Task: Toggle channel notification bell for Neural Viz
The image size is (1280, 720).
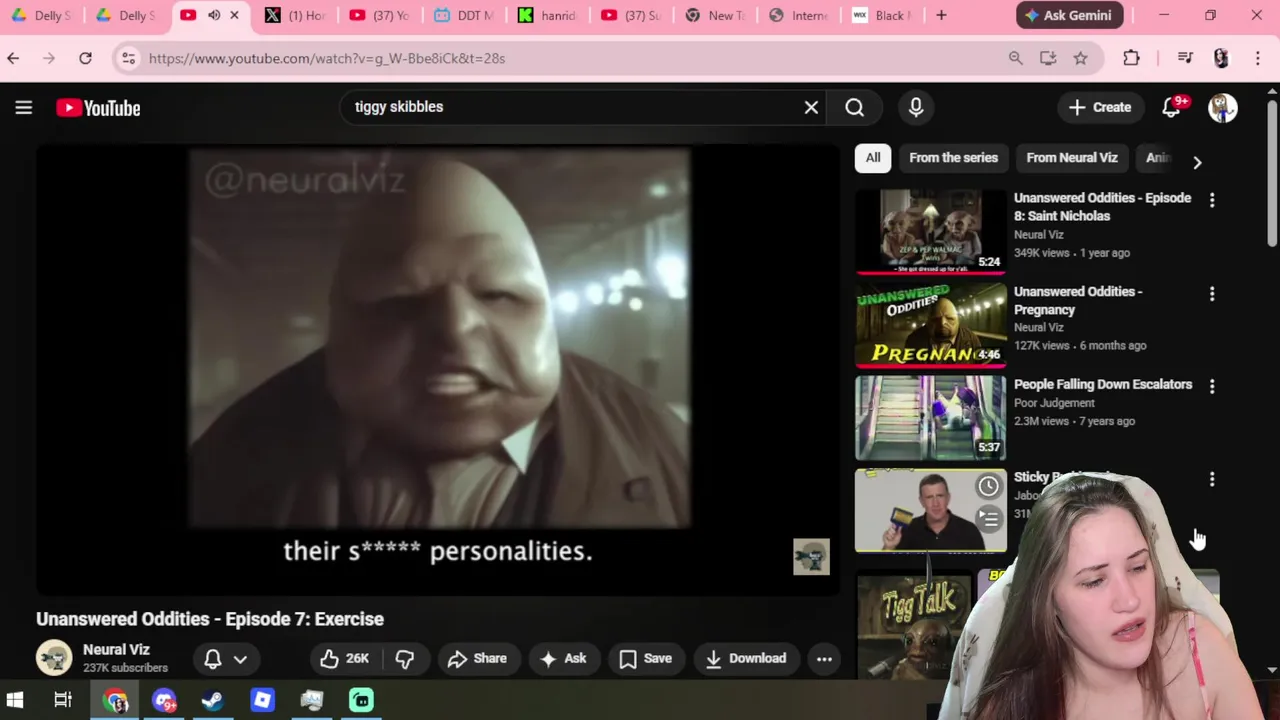Action: click(x=213, y=659)
